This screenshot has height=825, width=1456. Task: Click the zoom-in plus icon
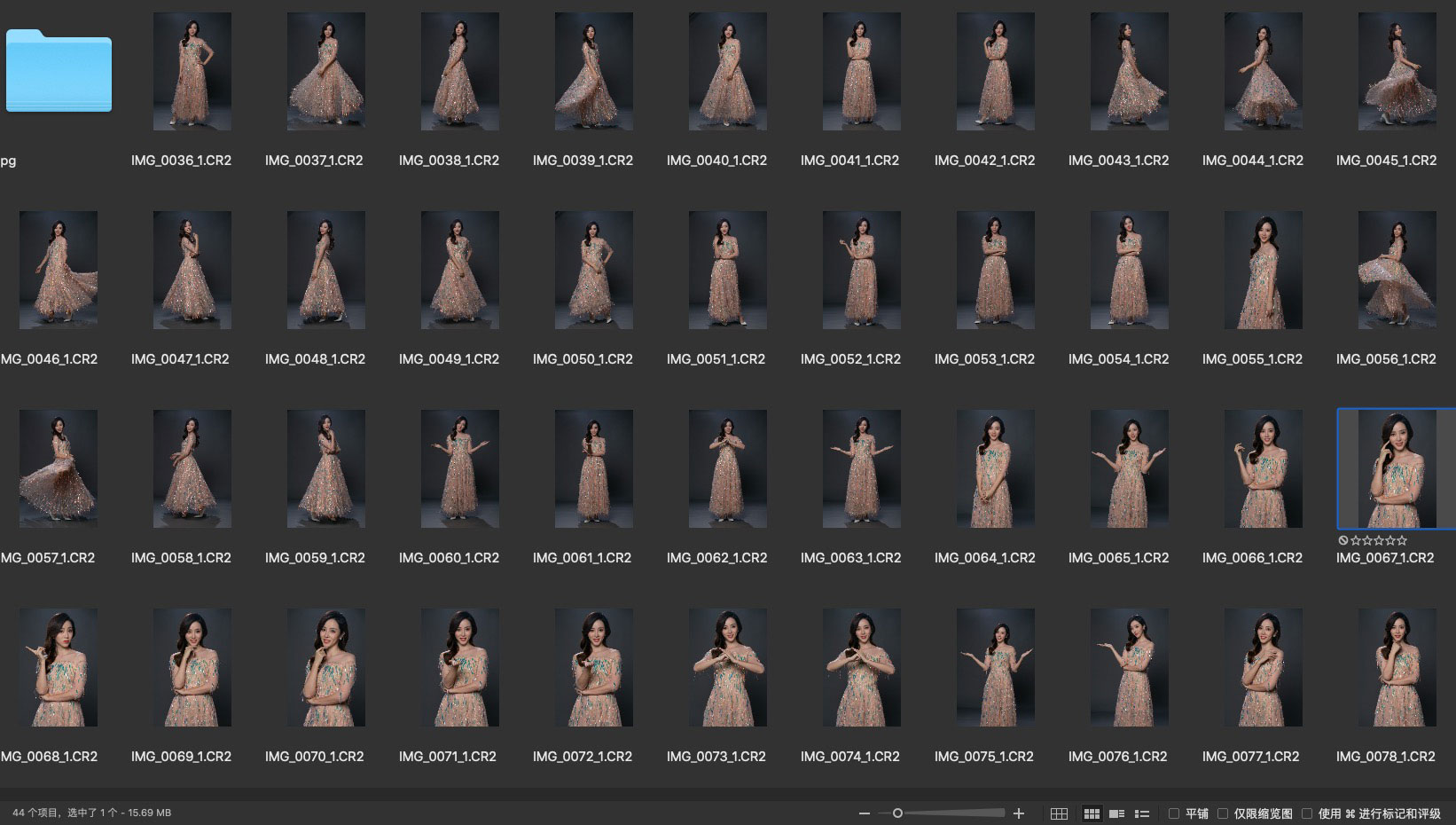pos(1019,813)
